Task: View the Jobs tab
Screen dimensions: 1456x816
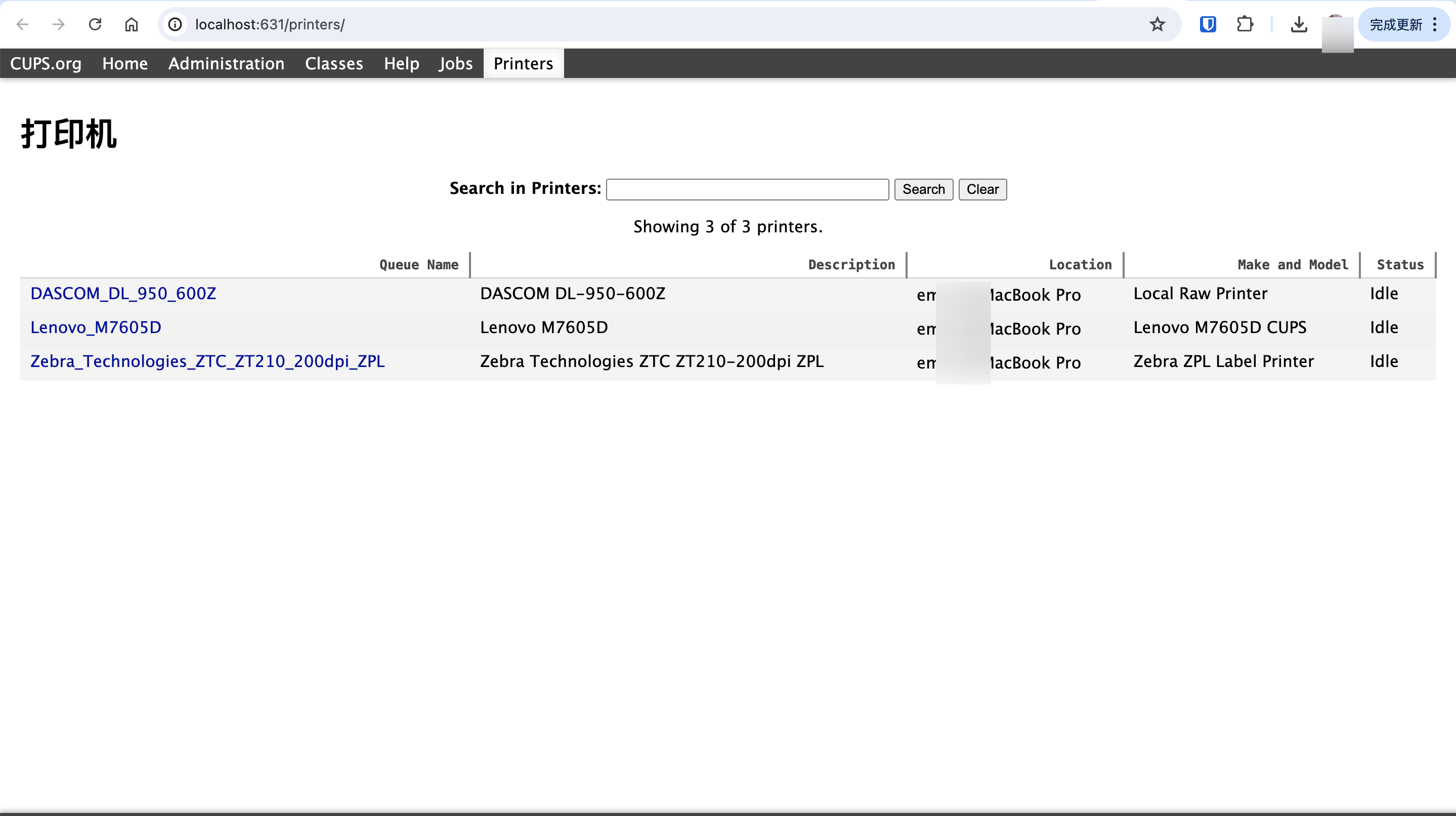Action: pos(455,63)
